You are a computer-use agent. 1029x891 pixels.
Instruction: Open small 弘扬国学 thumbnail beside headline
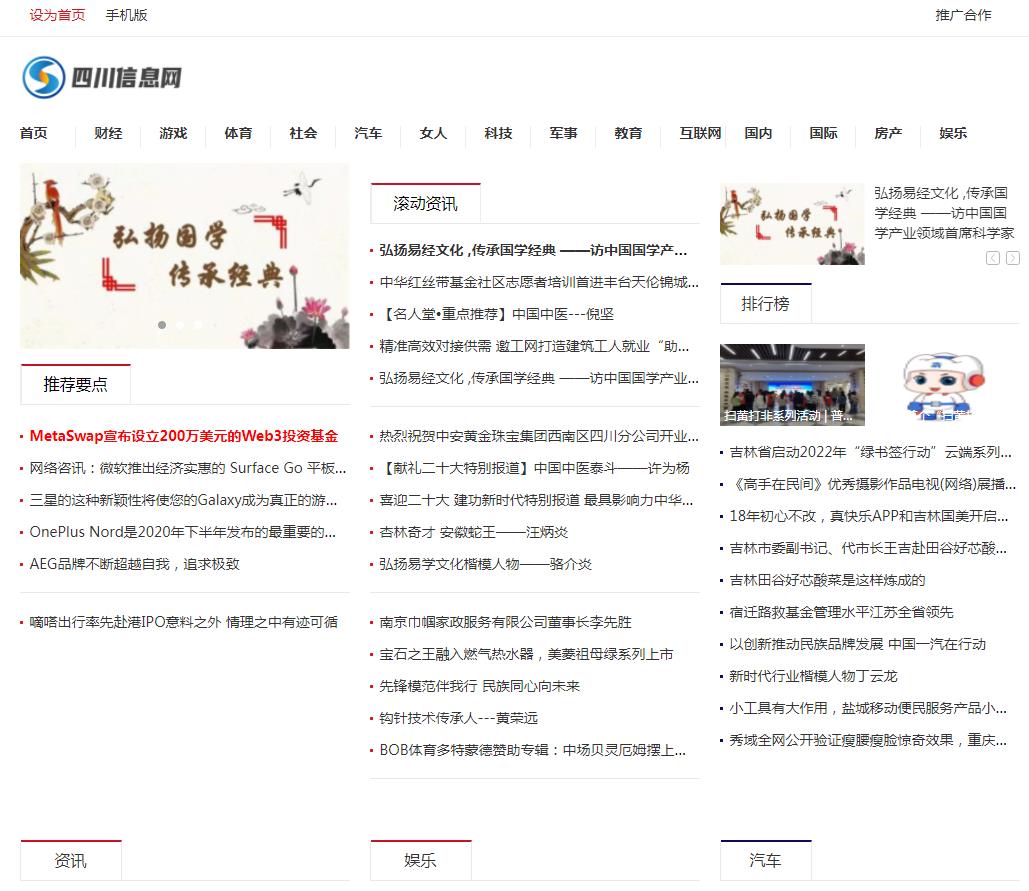coord(792,224)
